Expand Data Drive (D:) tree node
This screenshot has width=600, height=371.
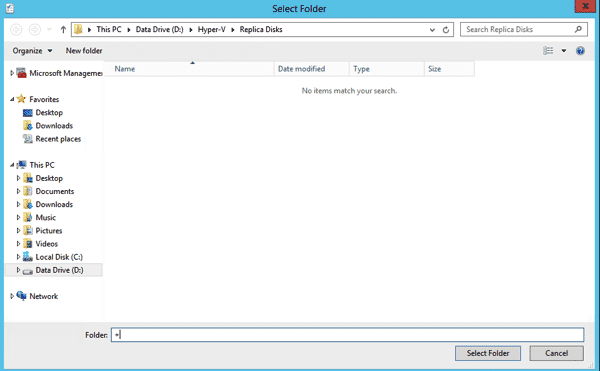[18, 270]
